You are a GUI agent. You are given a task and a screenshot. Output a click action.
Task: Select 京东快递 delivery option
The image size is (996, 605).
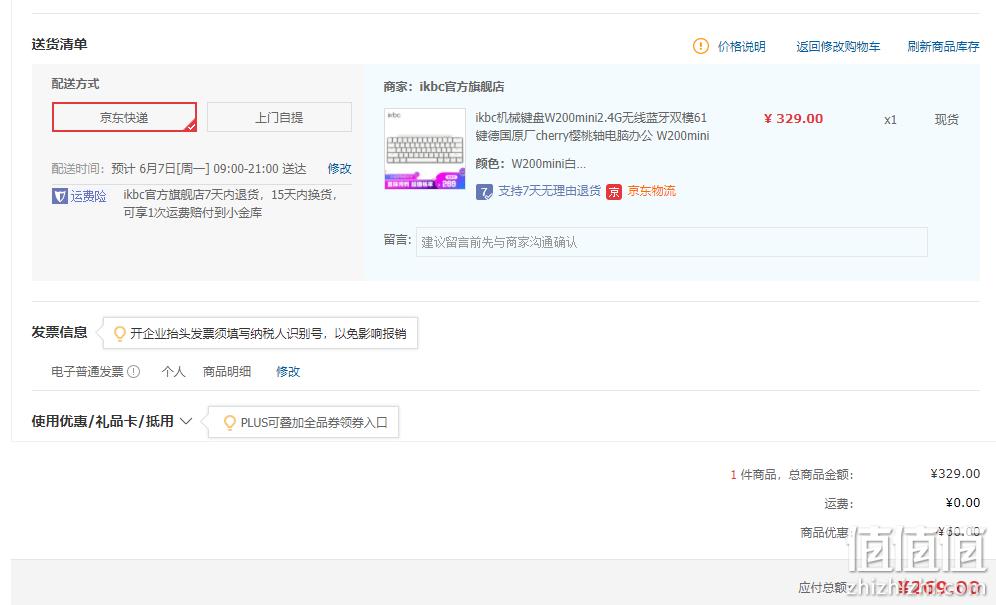[124, 117]
